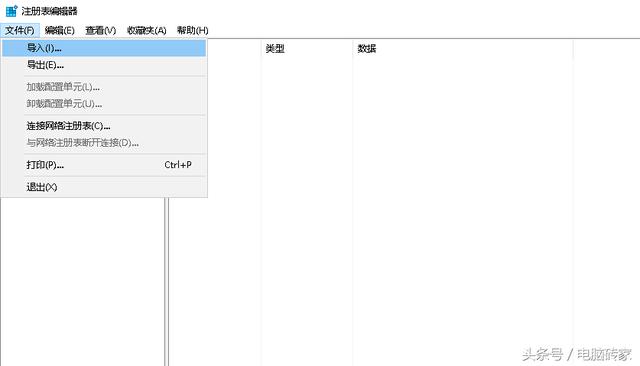Select 退出(X) to exit the editor

[x=104, y=187]
